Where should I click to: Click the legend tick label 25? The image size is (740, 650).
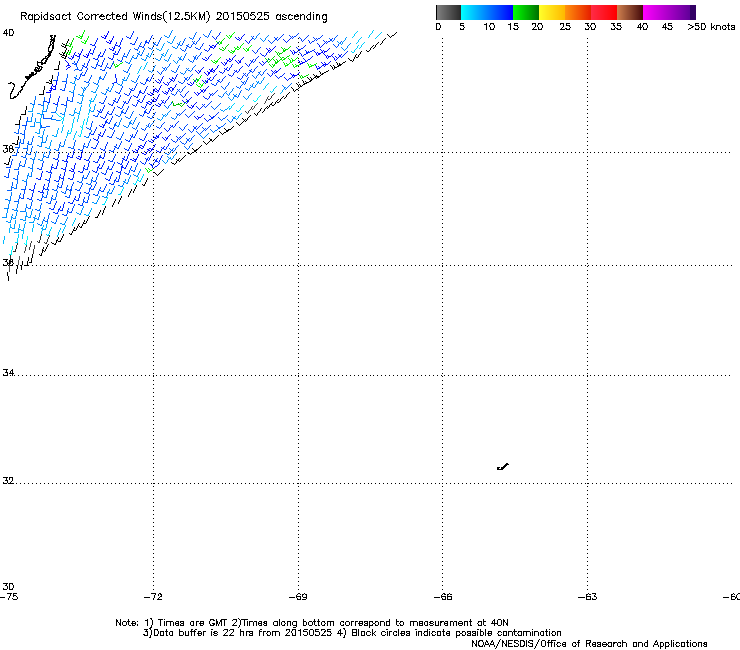[x=565, y=27]
